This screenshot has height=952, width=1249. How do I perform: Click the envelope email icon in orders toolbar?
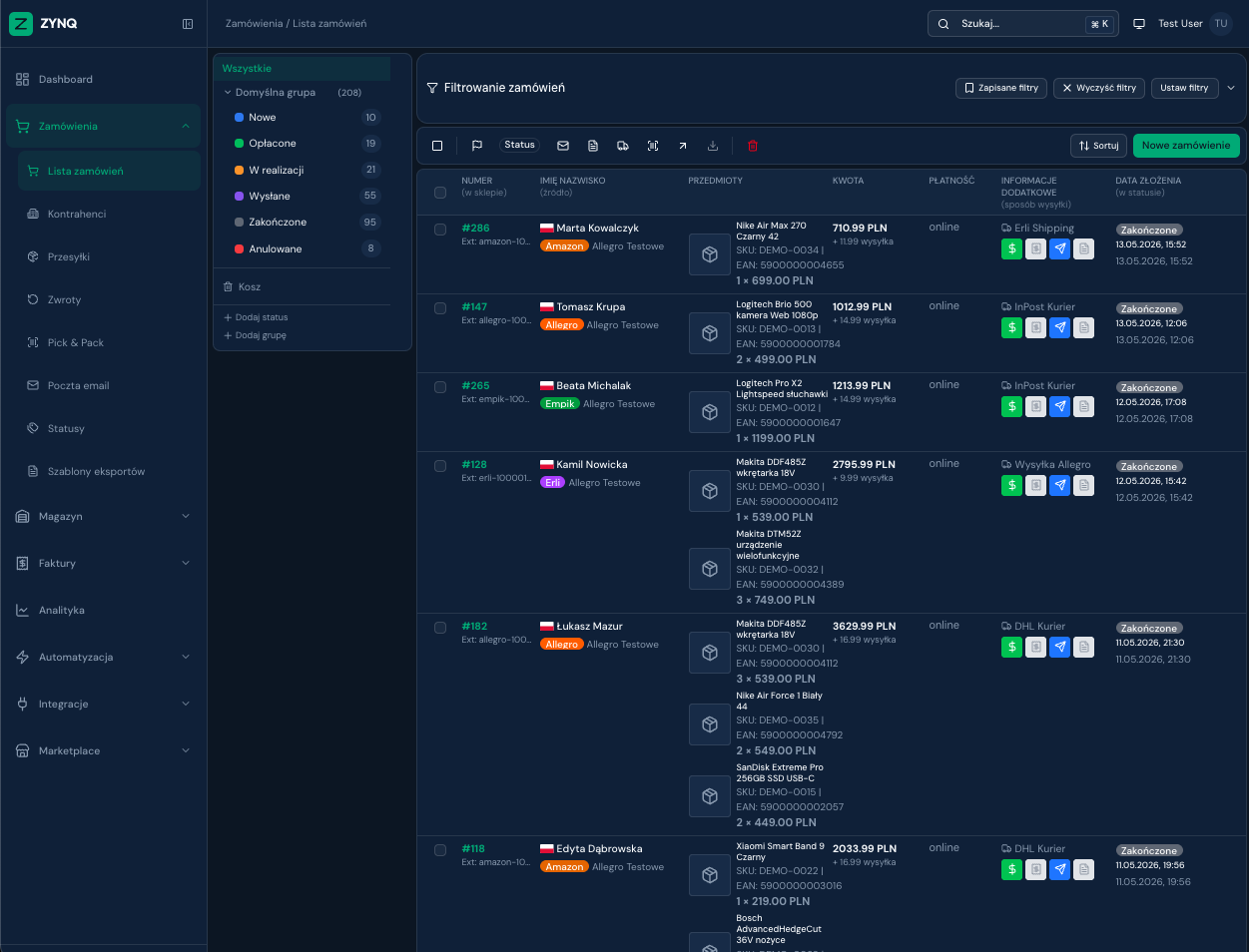pyautogui.click(x=563, y=146)
